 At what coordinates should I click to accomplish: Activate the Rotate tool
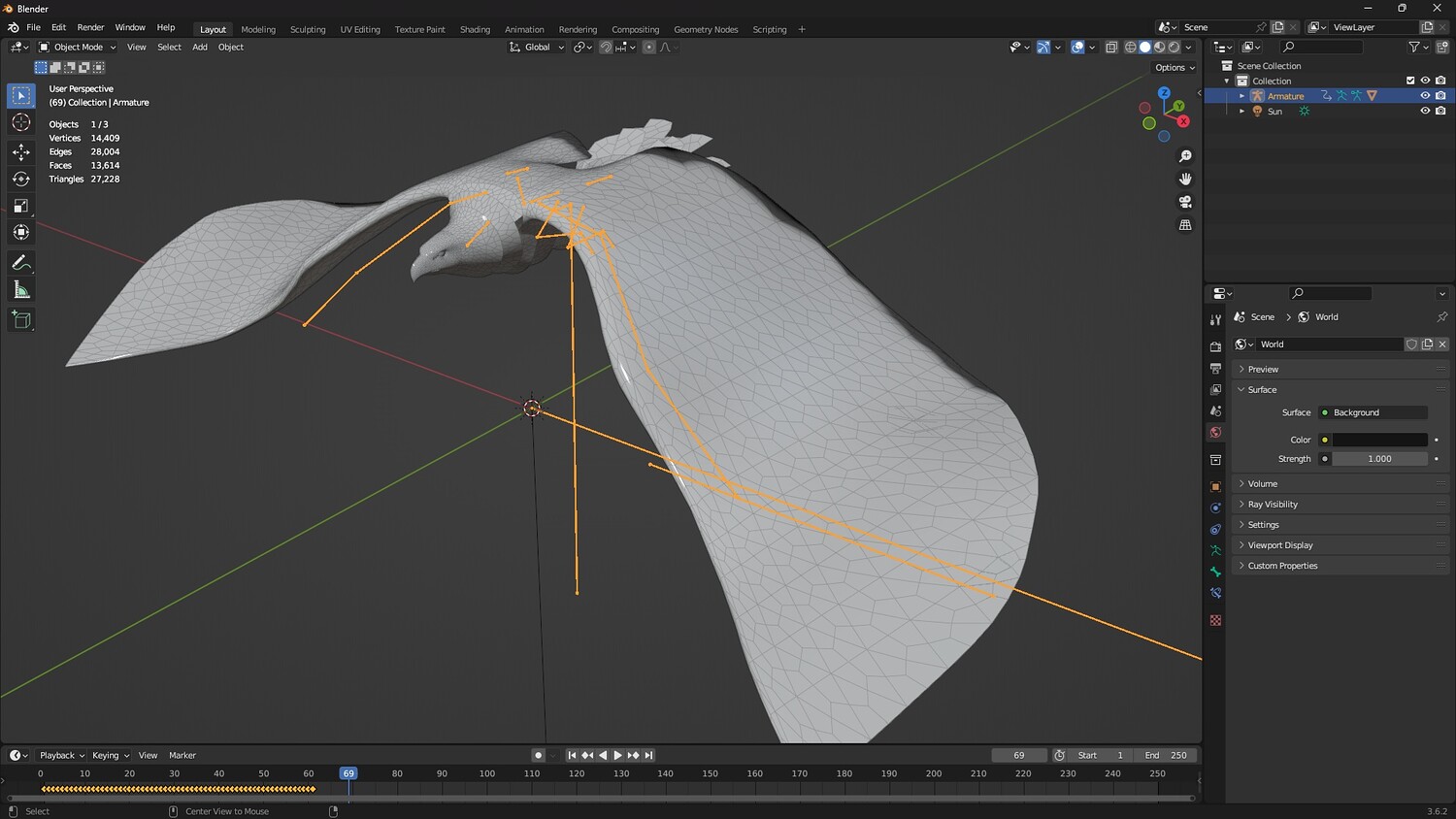[x=20, y=179]
